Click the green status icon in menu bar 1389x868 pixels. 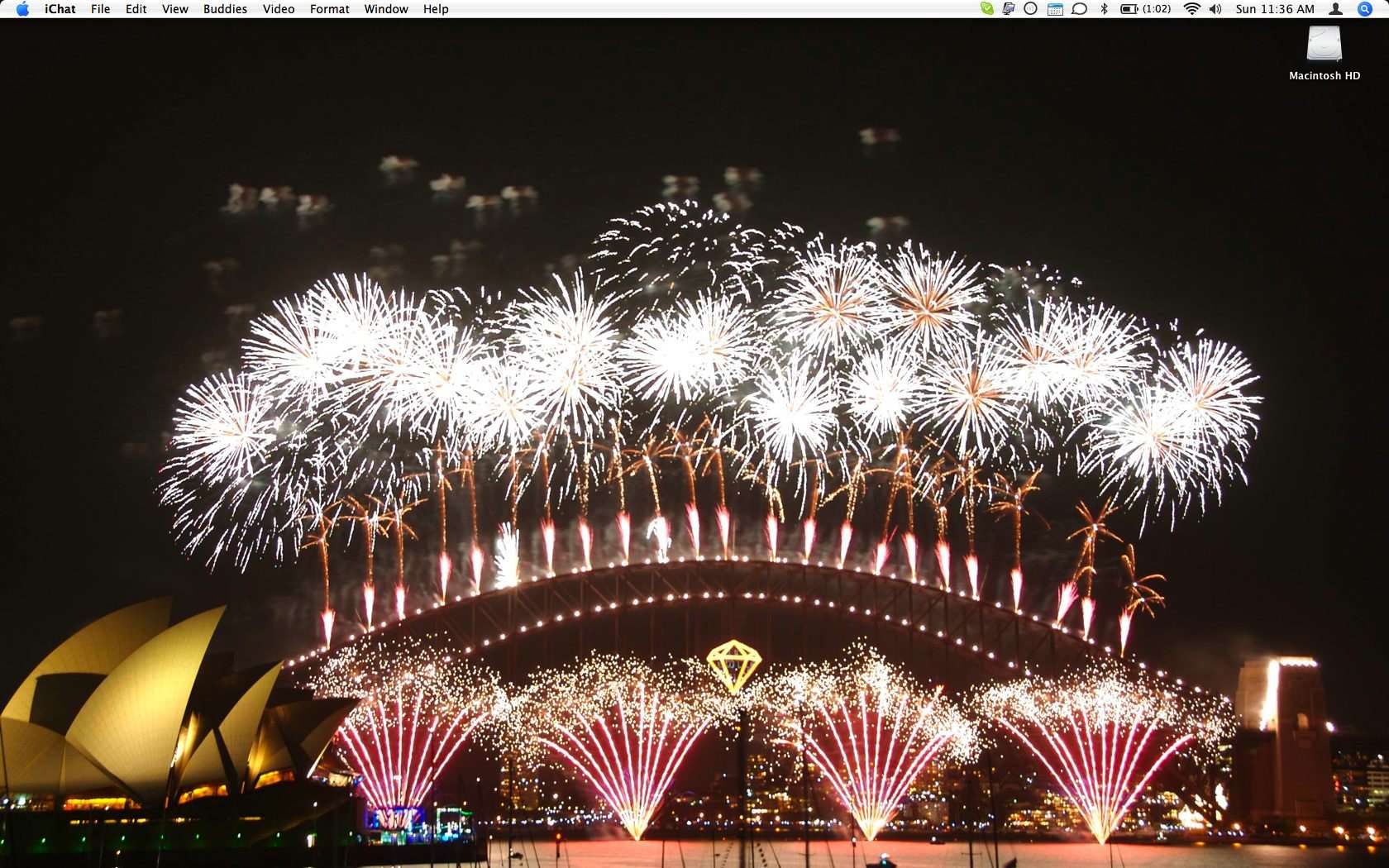tap(986, 9)
